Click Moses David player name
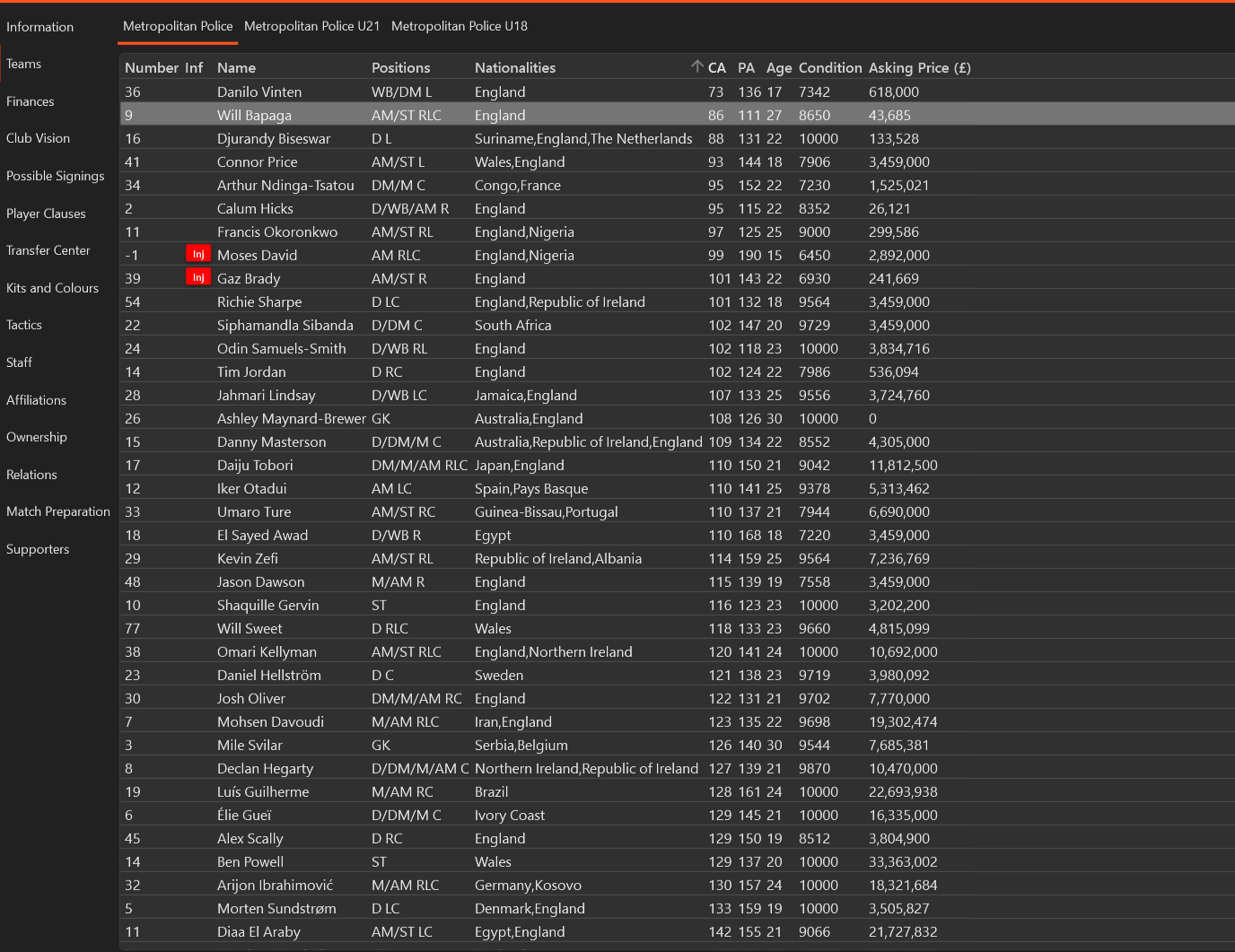Screen dimensions: 1235x952 (257, 255)
